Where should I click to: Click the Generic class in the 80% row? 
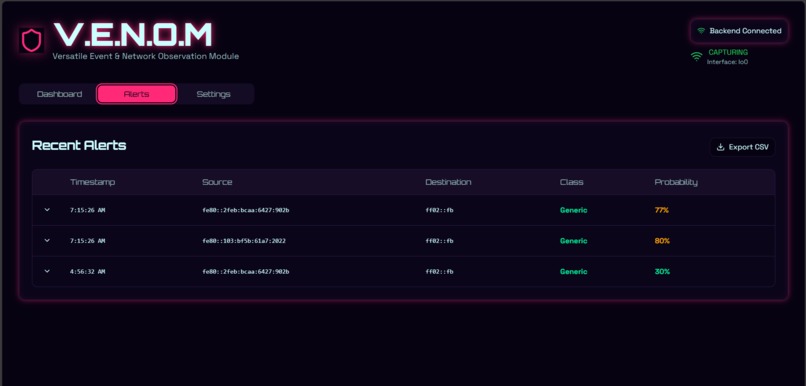pos(573,241)
